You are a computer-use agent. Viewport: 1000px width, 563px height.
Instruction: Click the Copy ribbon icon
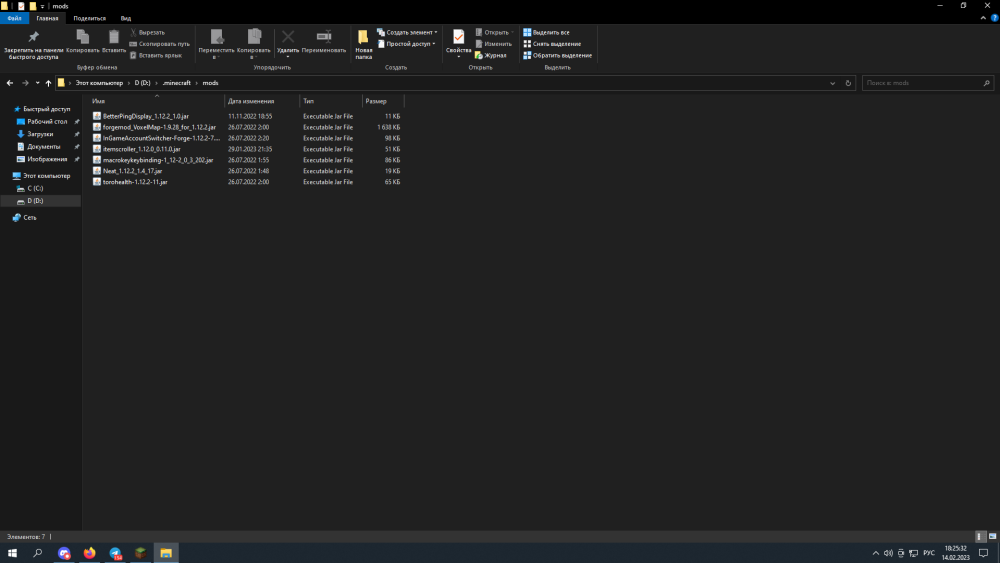tap(82, 41)
